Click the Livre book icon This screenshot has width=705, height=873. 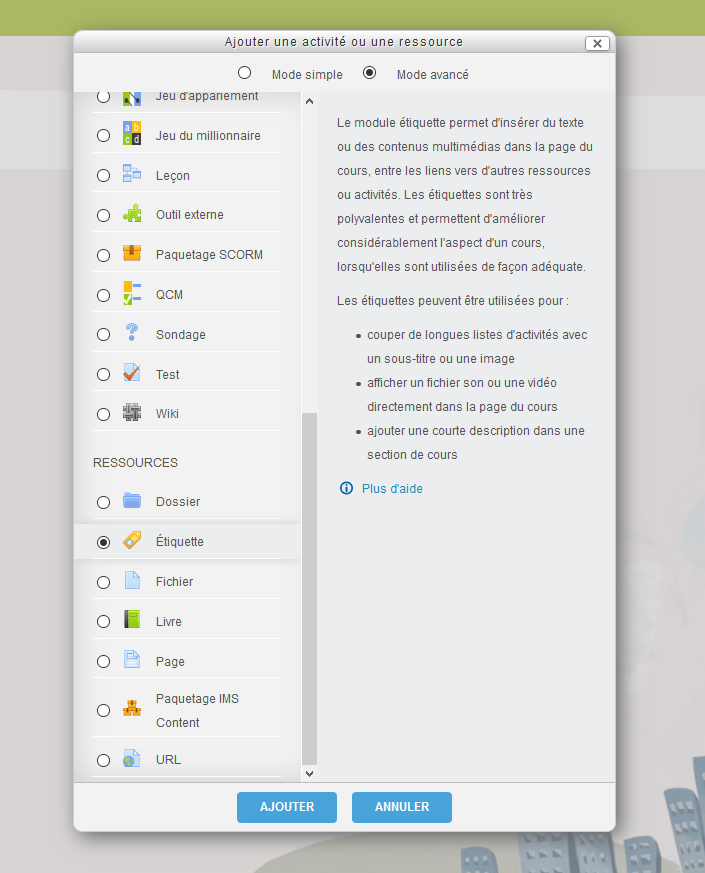click(132, 621)
